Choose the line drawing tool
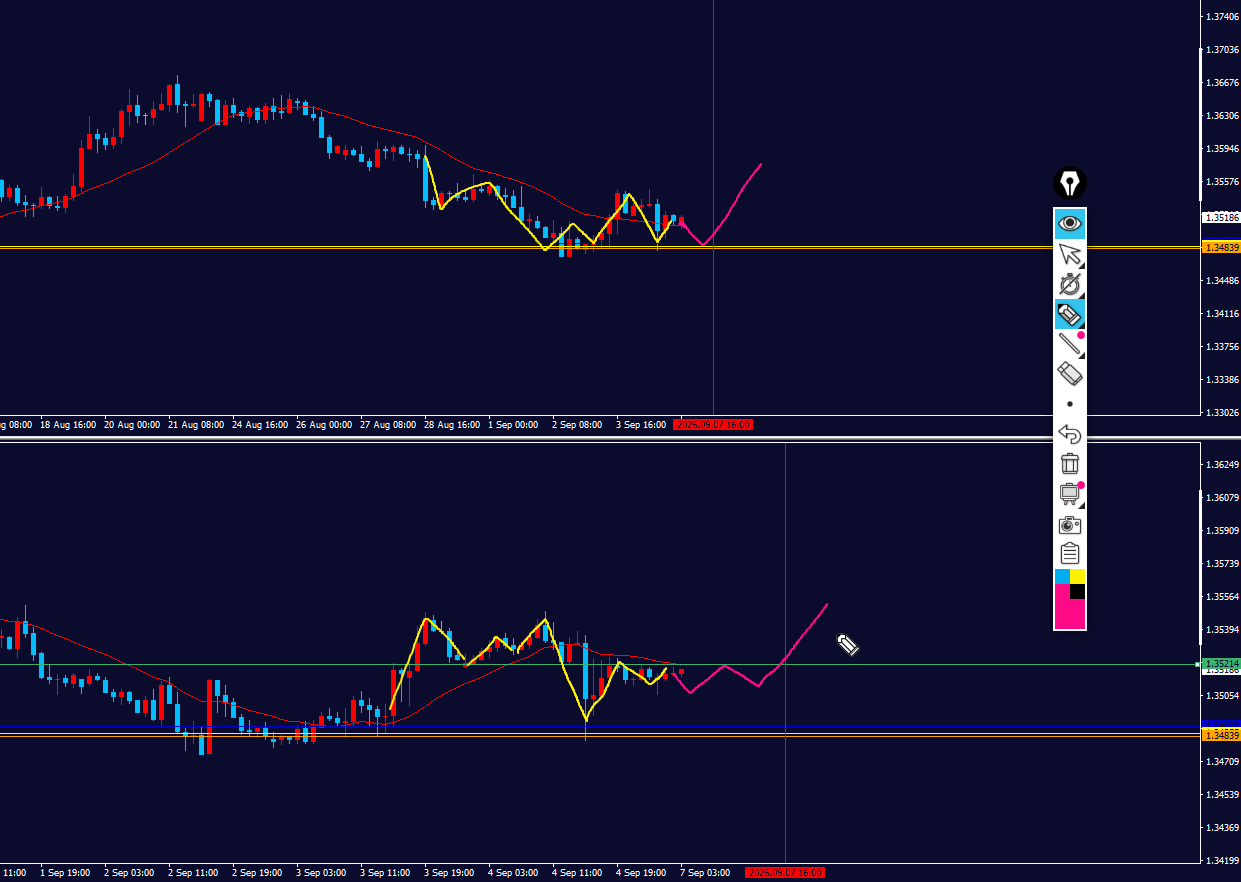 (1070, 344)
